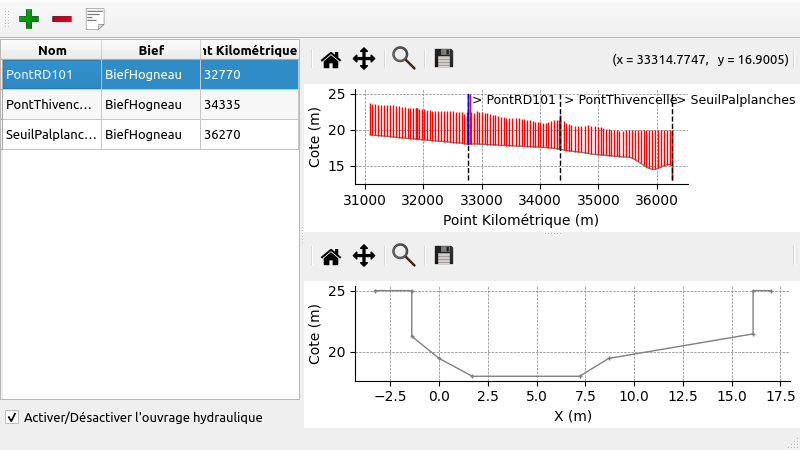Click the green plus add icon

(x=30, y=18)
